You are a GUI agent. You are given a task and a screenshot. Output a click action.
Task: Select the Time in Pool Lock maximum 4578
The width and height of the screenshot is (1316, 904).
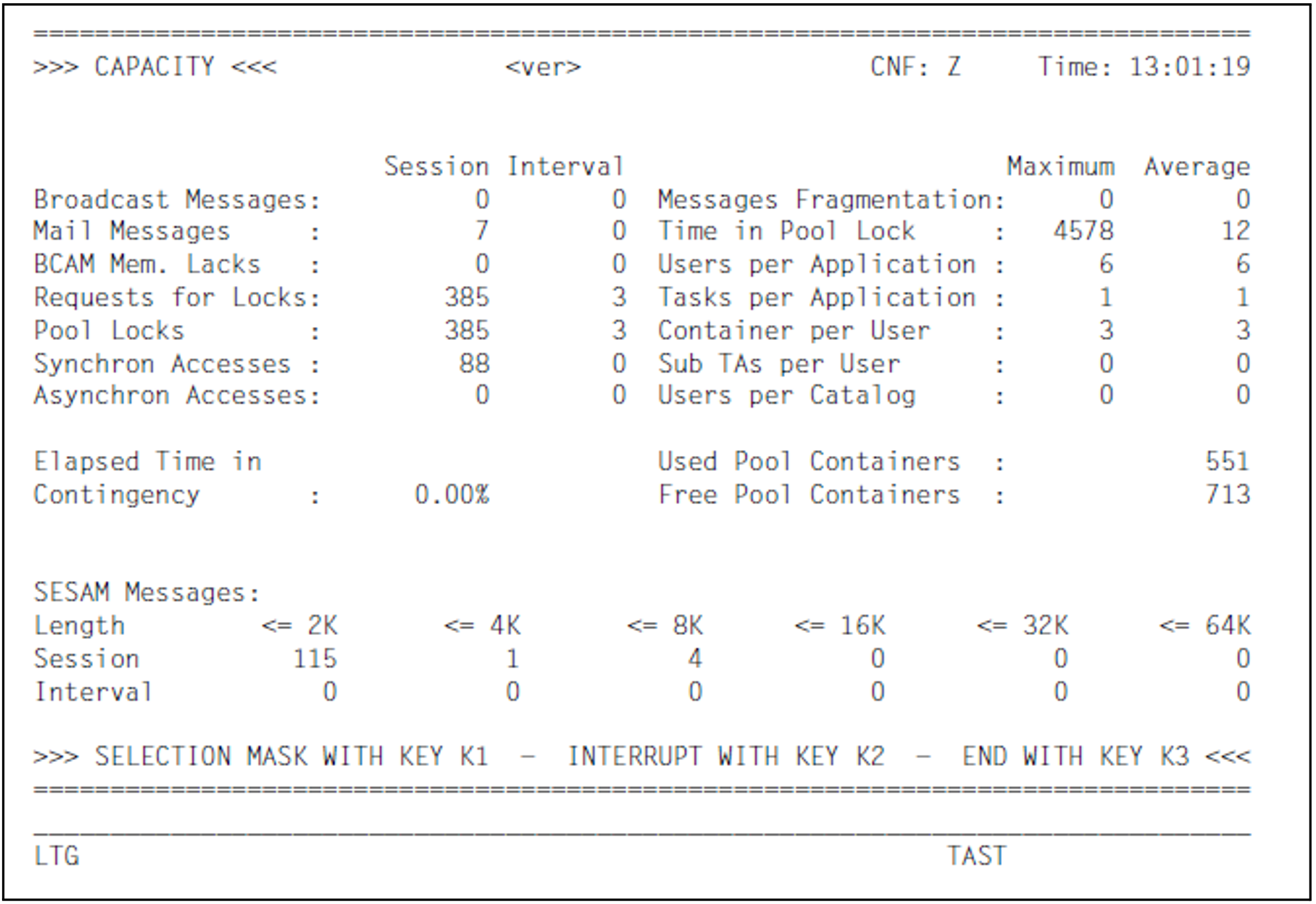pyautogui.click(x=1083, y=231)
